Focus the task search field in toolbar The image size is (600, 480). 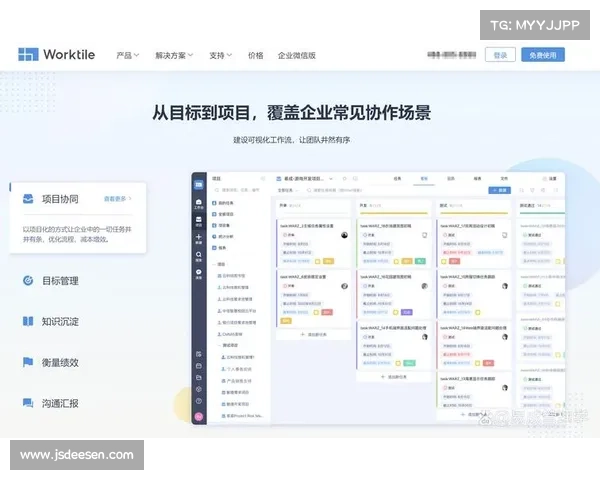point(335,190)
